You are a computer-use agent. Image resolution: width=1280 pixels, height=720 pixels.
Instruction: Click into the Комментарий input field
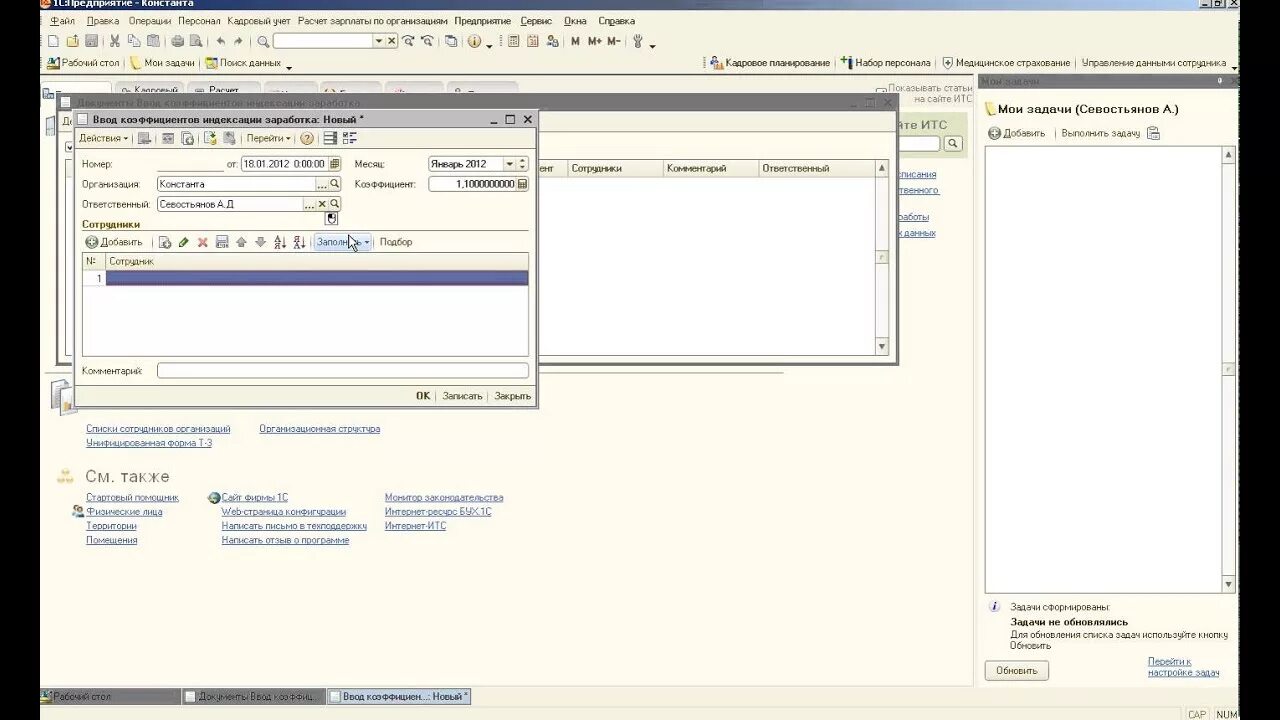[343, 371]
